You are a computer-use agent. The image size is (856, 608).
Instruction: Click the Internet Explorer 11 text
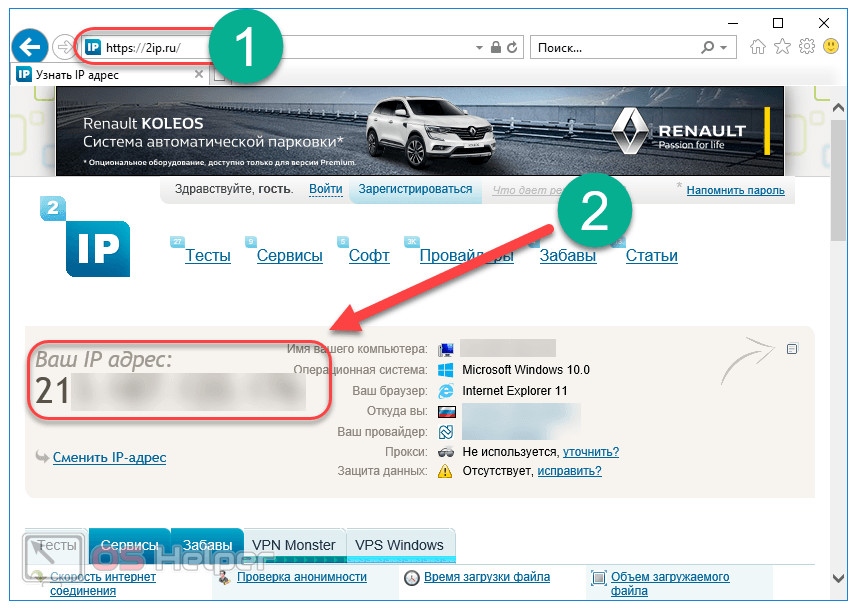click(515, 391)
